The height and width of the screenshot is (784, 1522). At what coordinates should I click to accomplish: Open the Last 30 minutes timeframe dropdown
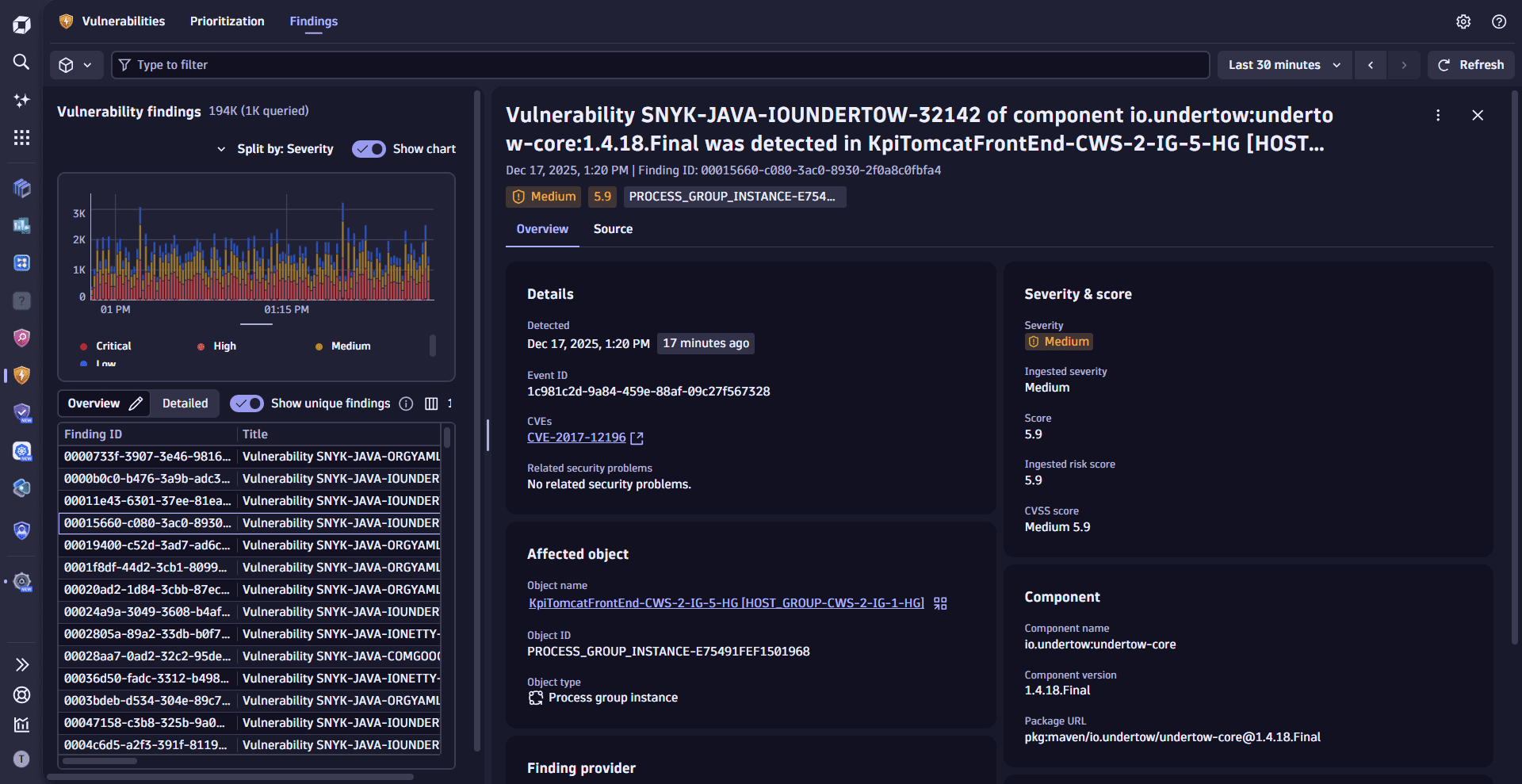(x=1283, y=65)
